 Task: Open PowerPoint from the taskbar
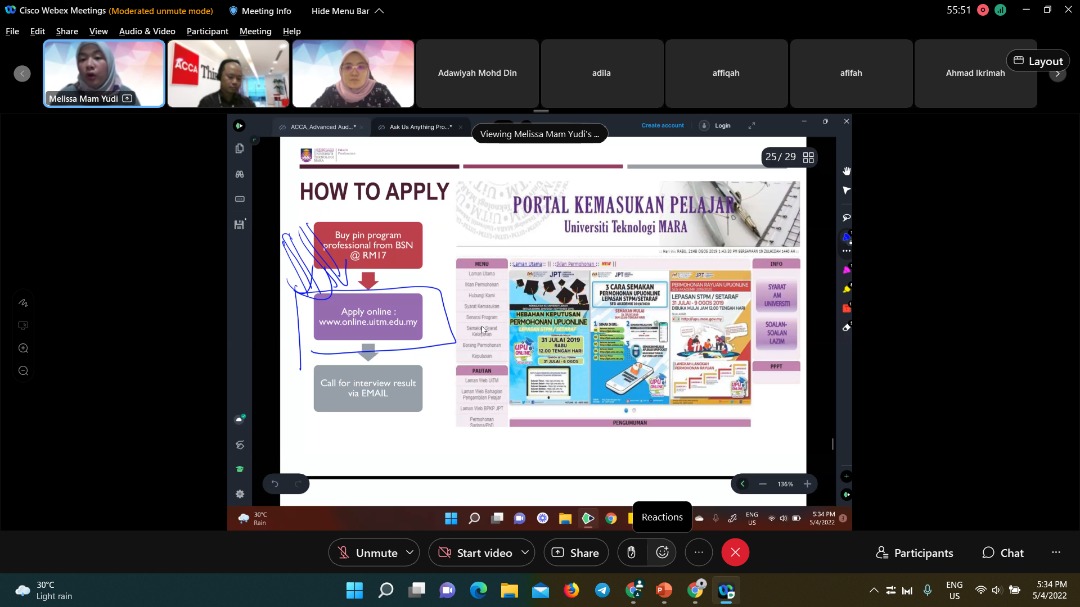tap(664, 590)
